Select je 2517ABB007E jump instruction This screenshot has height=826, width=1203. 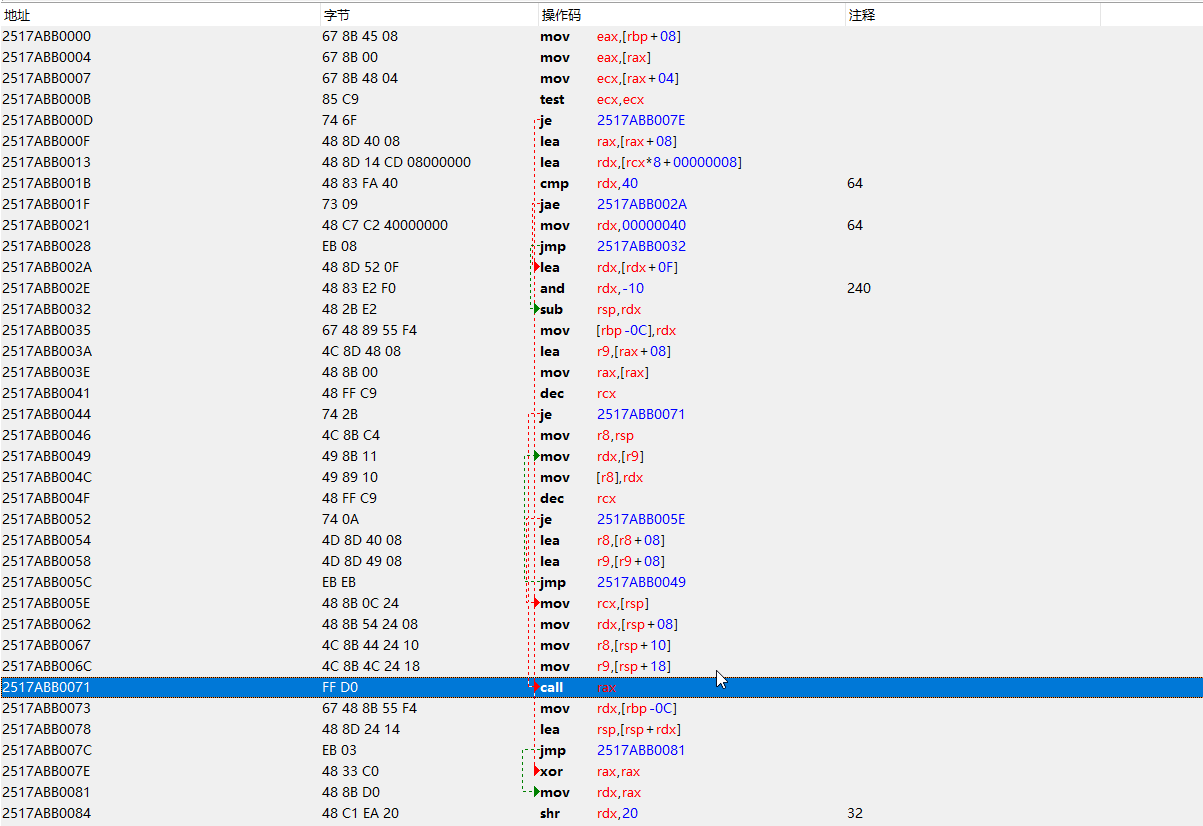[x=613, y=120]
